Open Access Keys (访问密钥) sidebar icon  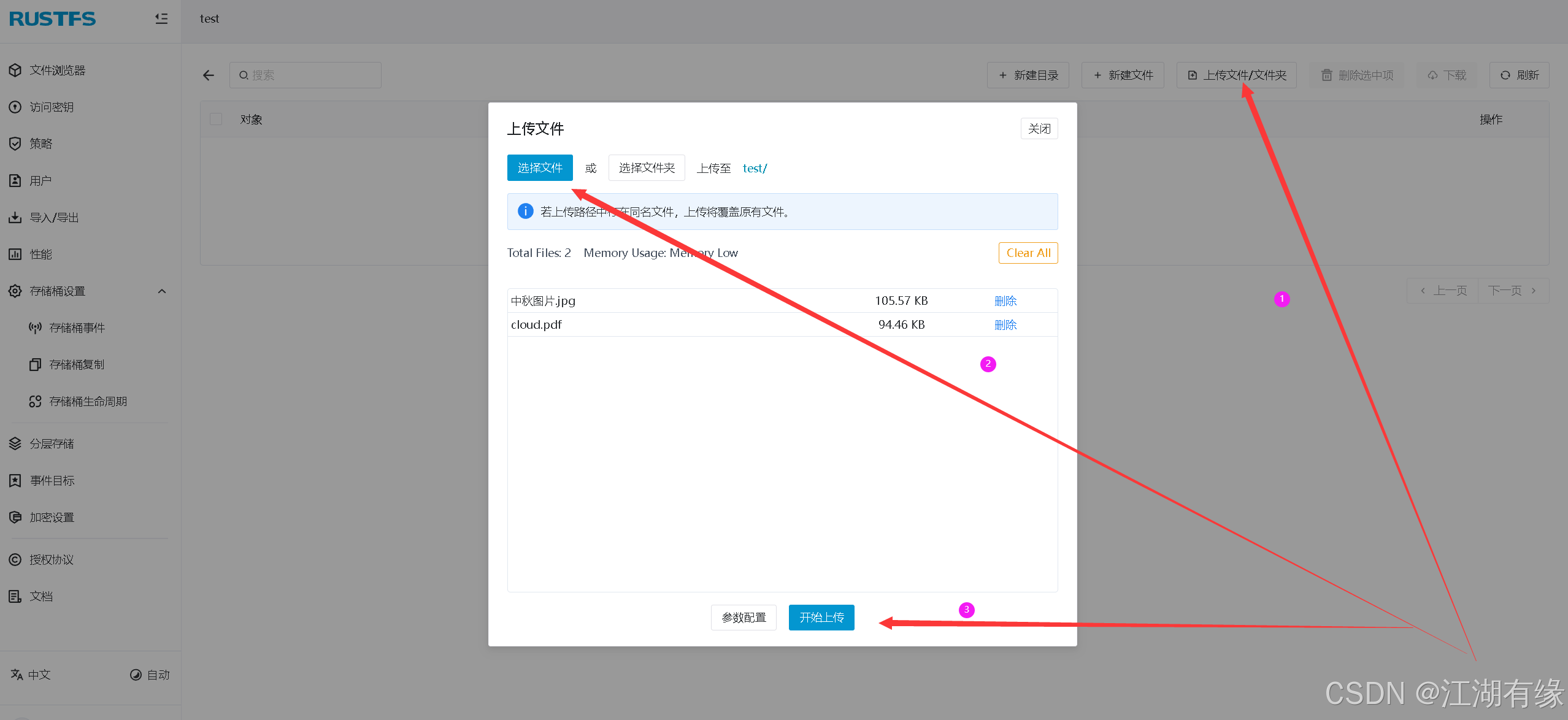15,107
